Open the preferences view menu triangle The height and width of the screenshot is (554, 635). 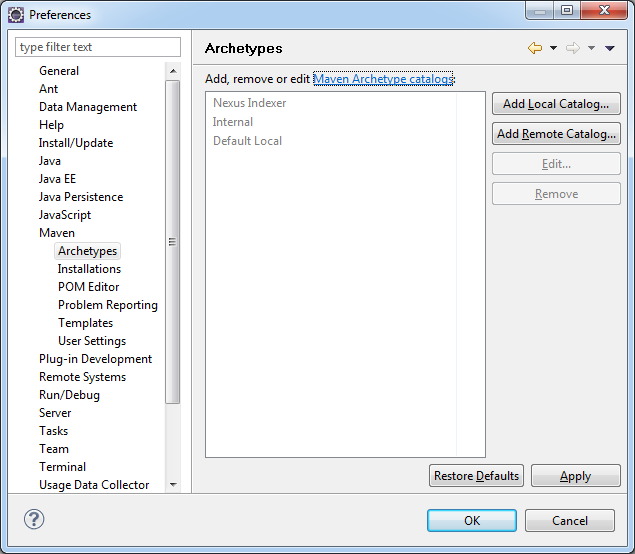[x=610, y=48]
